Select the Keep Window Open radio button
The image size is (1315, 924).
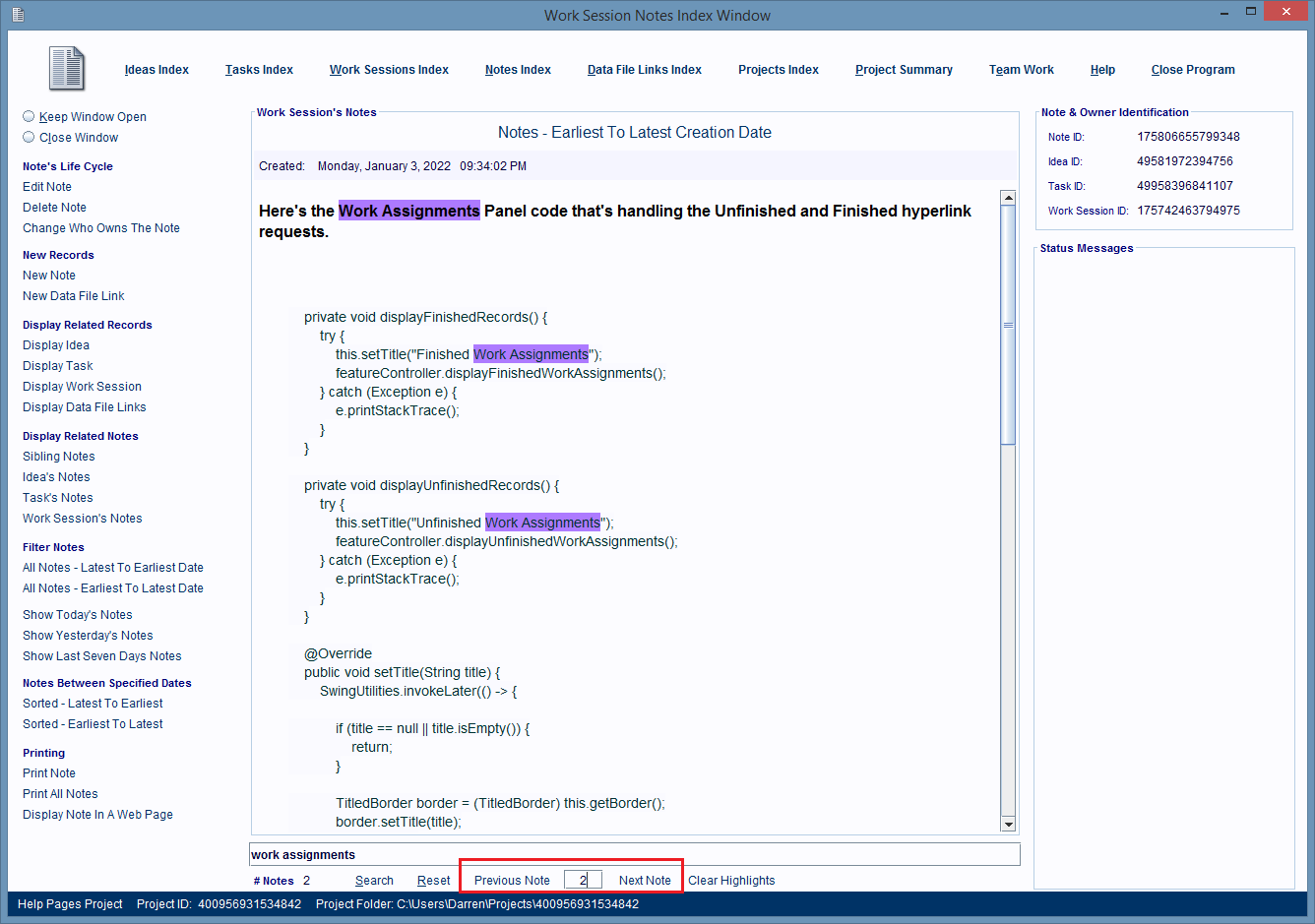tap(29, 116)
